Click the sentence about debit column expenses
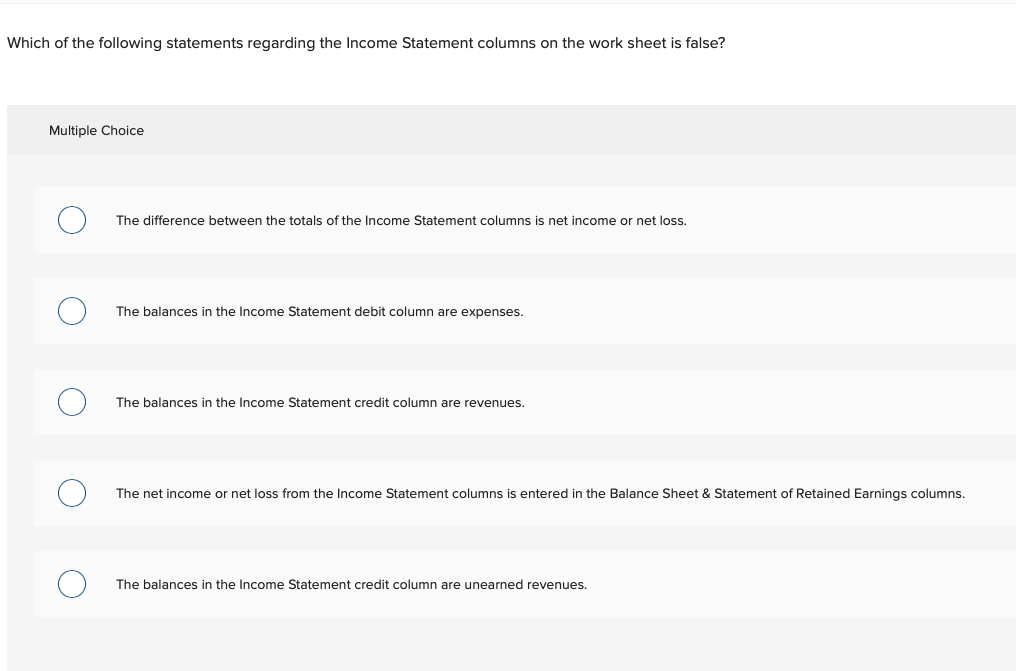 tap(319, 312)
